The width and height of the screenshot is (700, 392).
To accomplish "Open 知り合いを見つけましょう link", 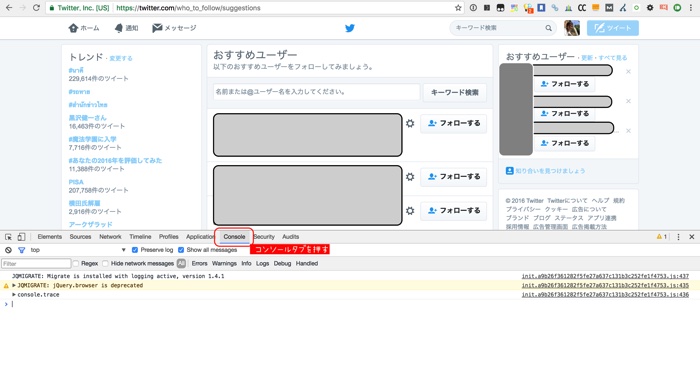I will tap(550, 171).
